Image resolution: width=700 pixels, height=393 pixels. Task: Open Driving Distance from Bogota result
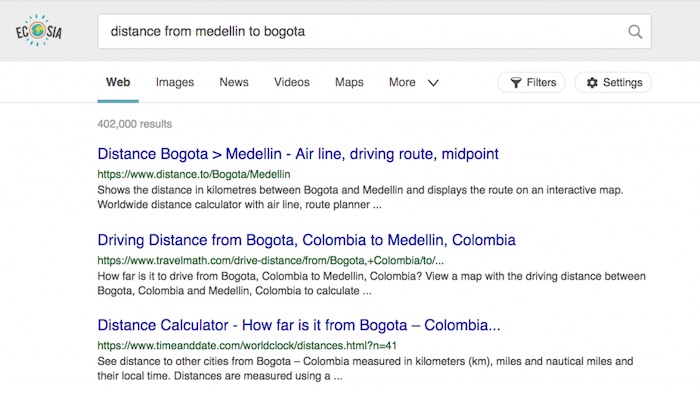(306, 240)
